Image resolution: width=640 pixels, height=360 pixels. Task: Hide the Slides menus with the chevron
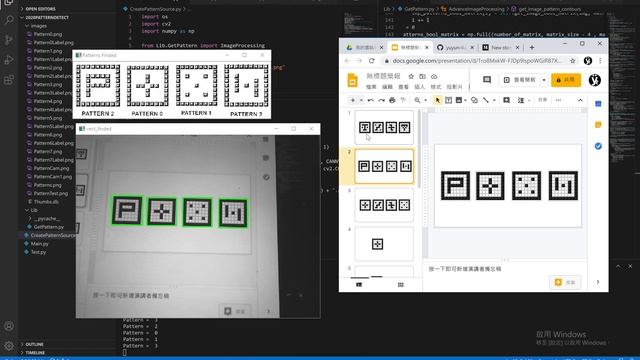(580, 100)
